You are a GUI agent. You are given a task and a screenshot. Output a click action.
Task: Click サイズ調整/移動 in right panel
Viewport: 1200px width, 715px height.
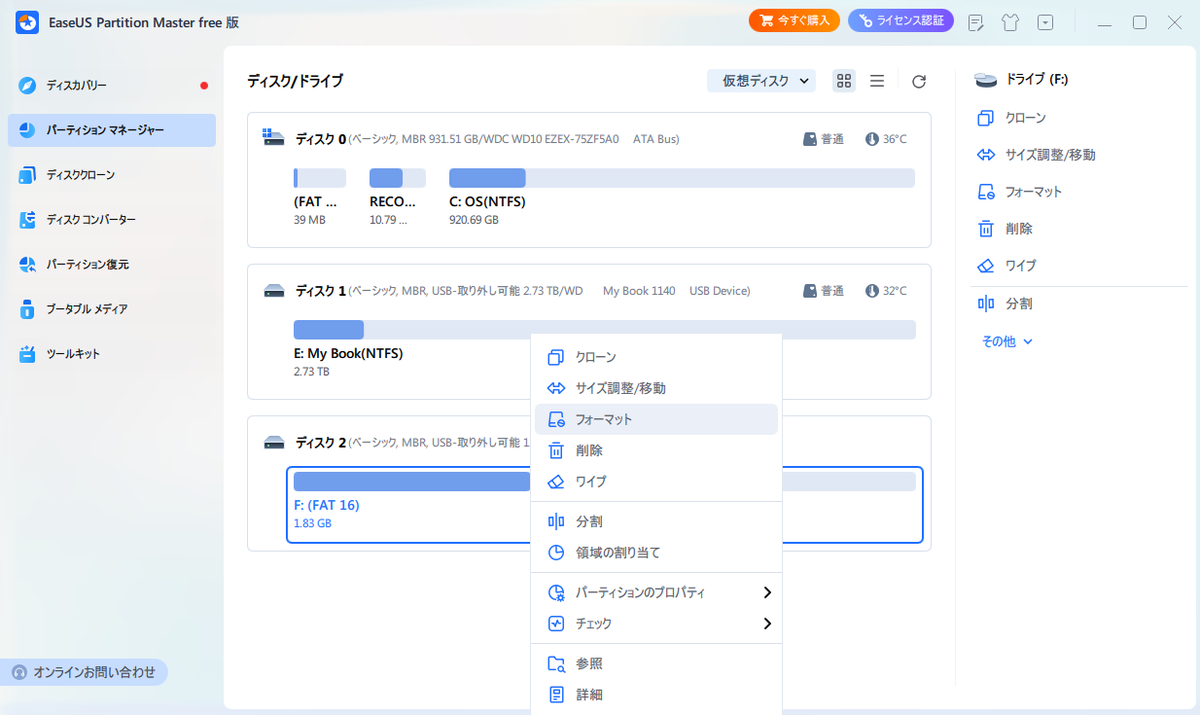(x=1036, y=155)
